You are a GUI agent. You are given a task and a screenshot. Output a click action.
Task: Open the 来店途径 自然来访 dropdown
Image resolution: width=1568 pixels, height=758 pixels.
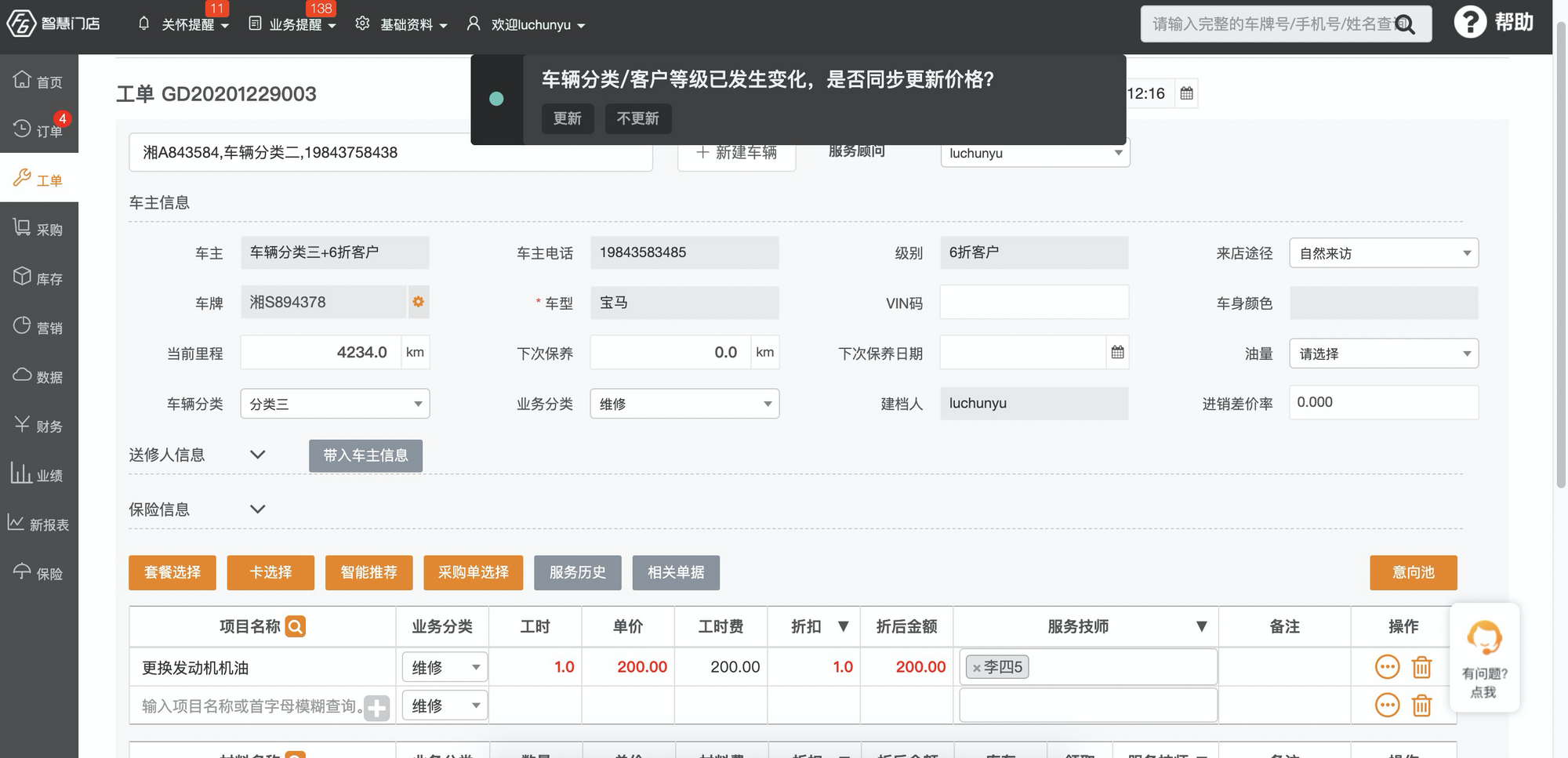click(1384, 253)
